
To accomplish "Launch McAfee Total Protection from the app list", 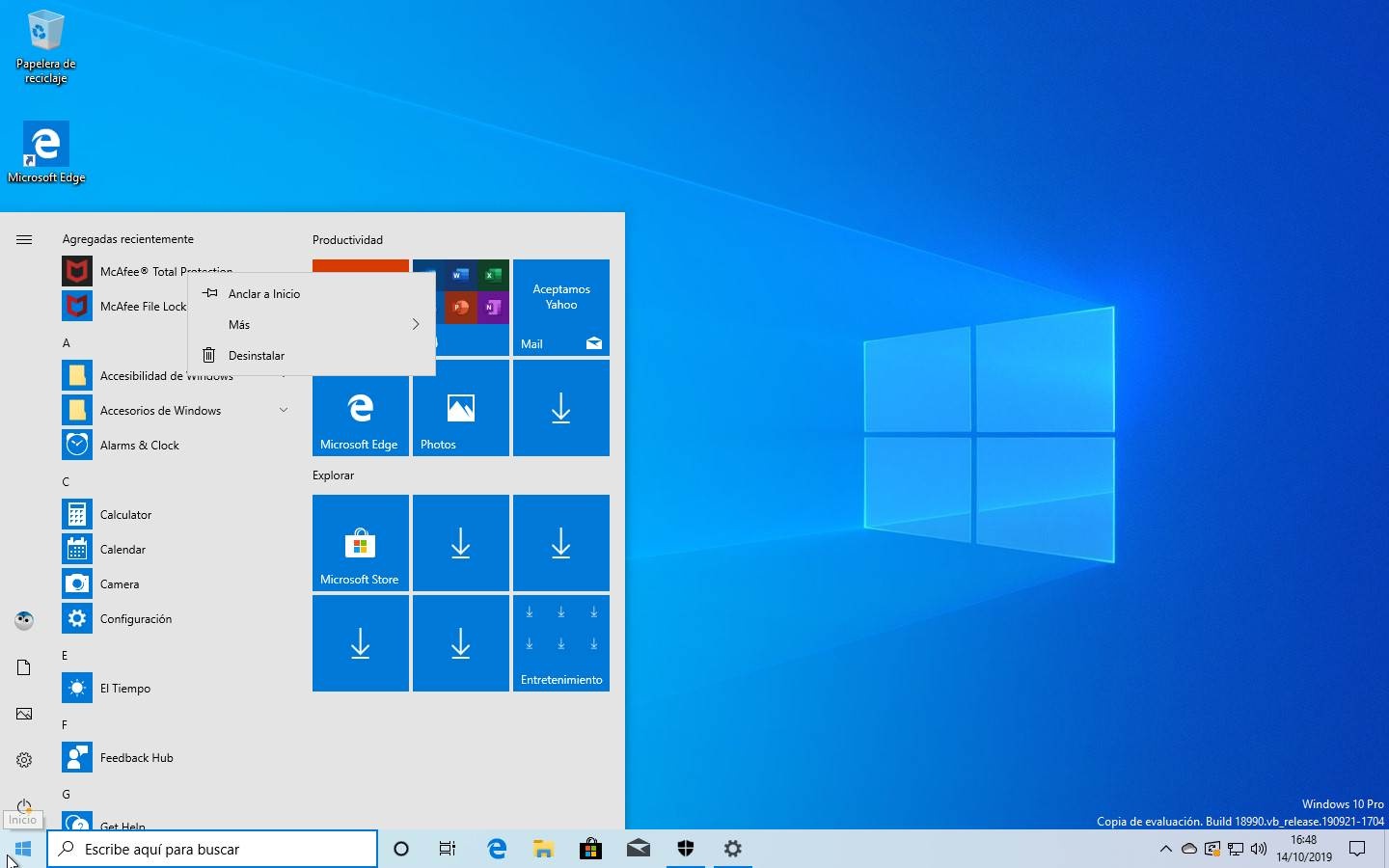I will tap(123, 271).
